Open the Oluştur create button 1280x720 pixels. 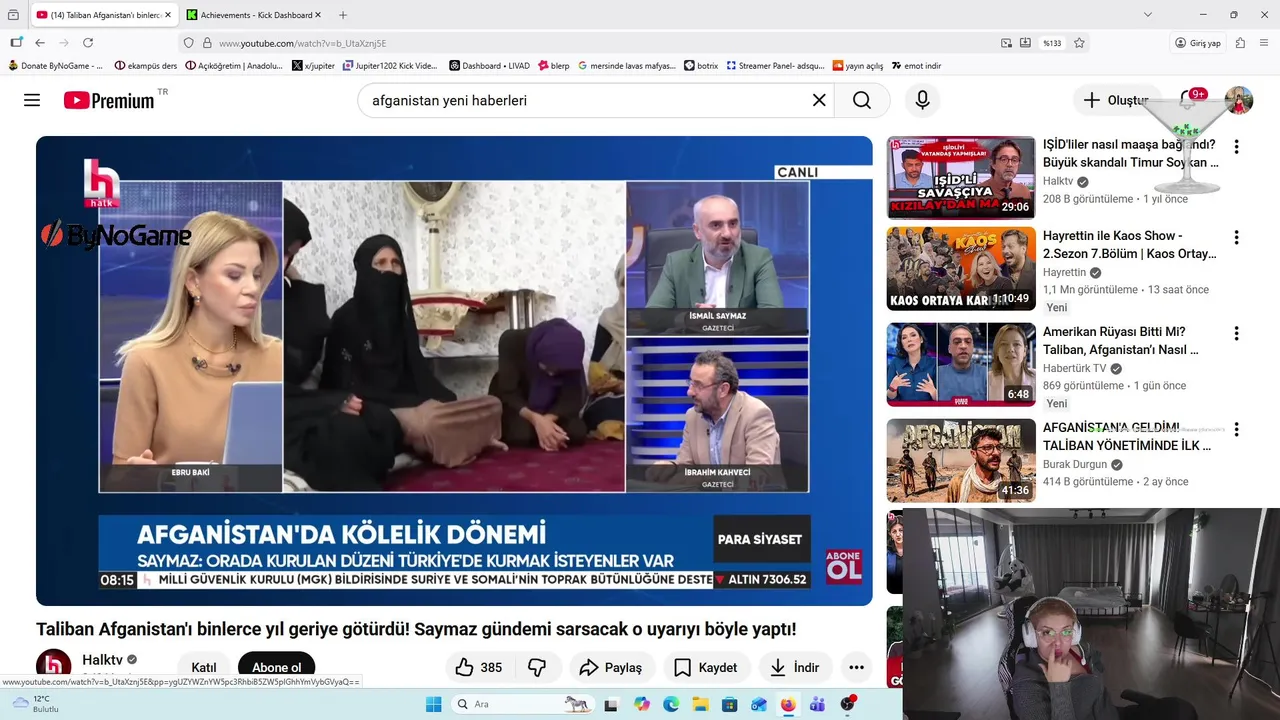coord(1117,100)
